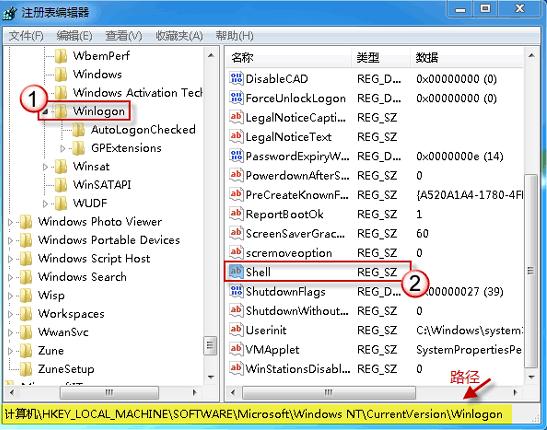Open the 文件(F) menu
This screenshot has width=547, height=430.
tap(26, 36)
